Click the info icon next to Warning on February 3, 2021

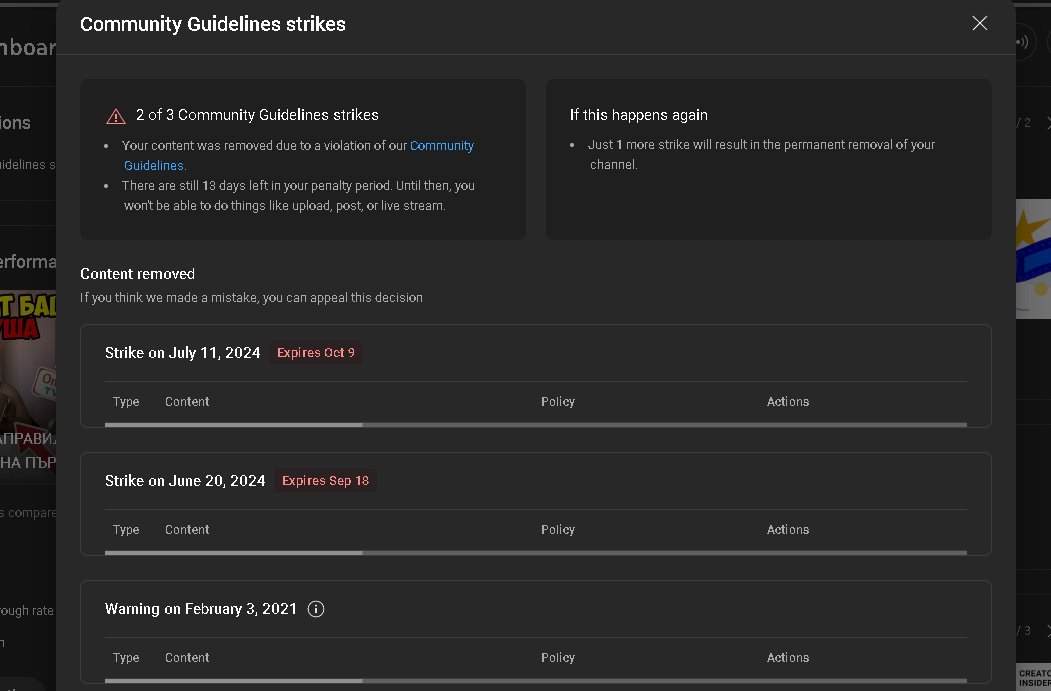pyautogui.click(x=316, y=609)
